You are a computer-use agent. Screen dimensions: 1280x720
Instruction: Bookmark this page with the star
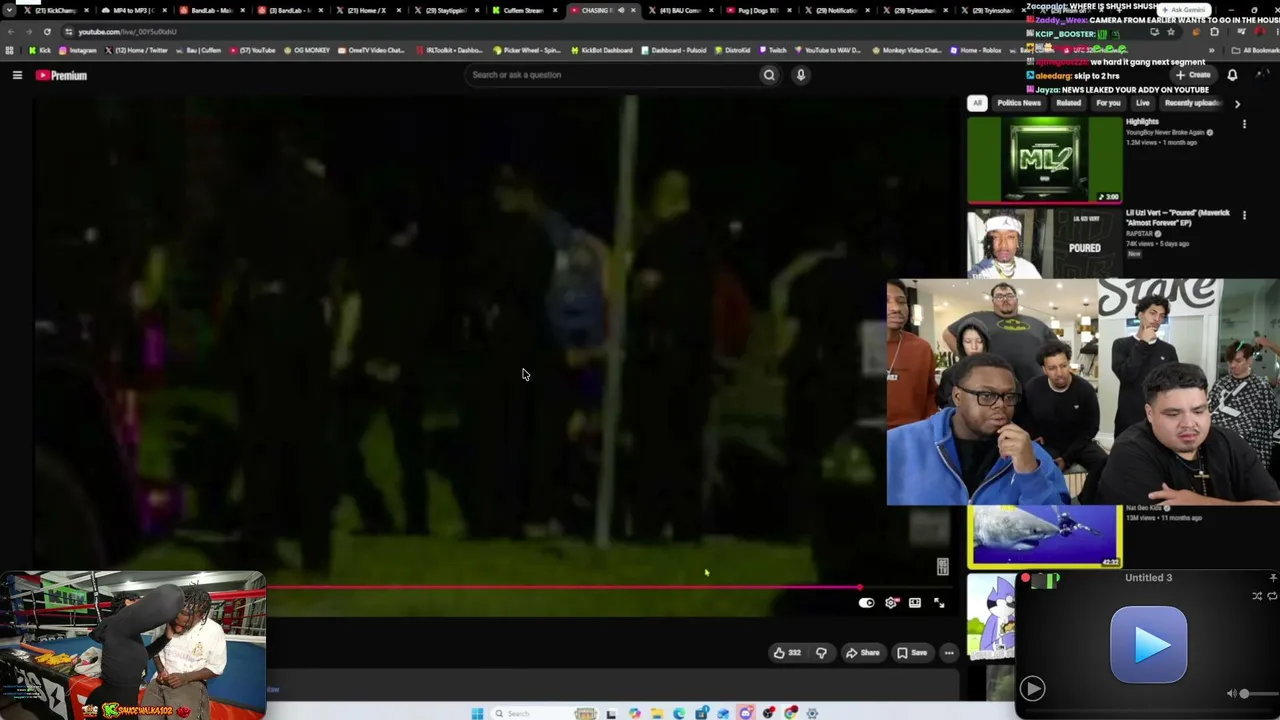click(x=1171, y=32)
